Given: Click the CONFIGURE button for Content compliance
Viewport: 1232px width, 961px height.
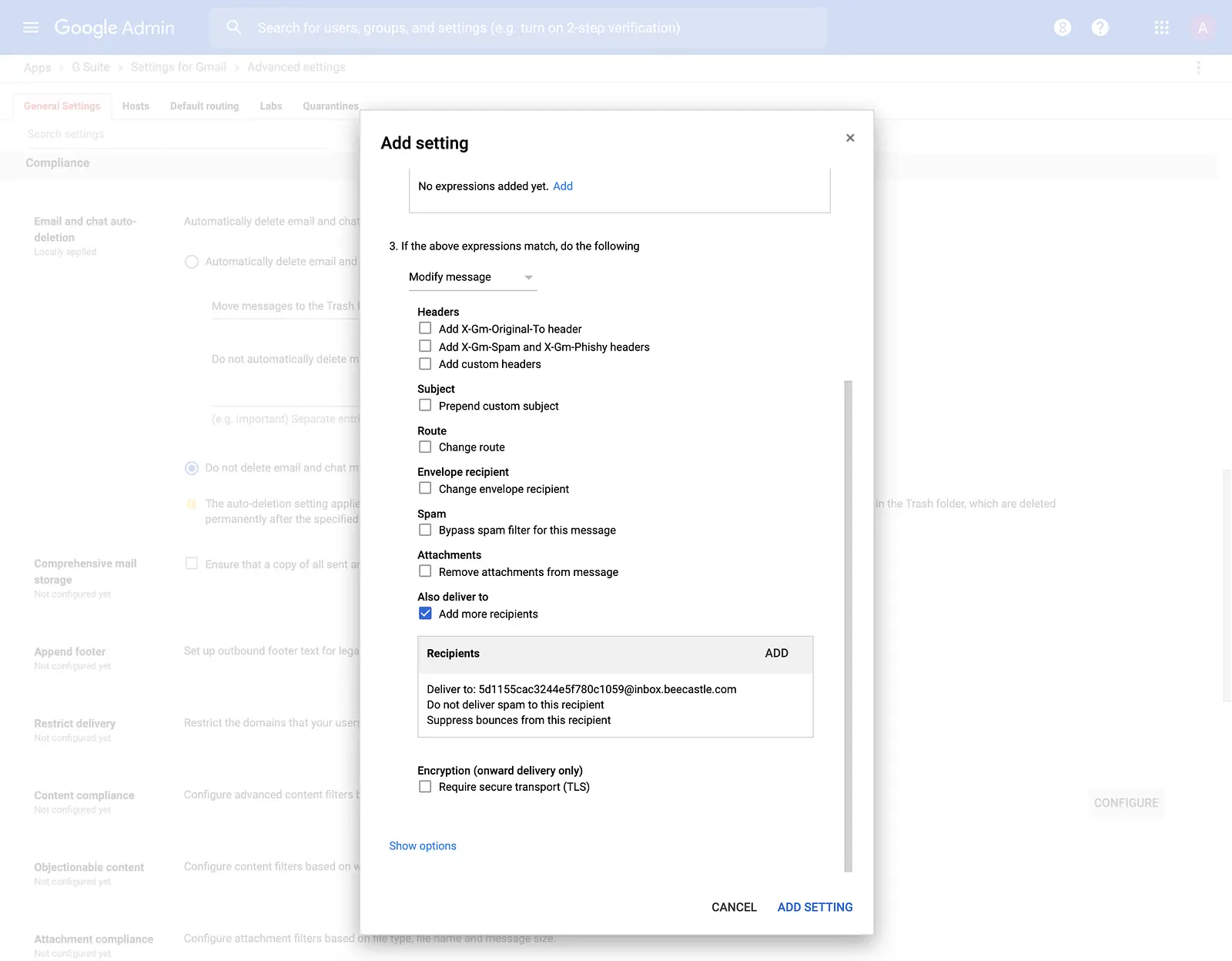Looking at the screenshot, I should [1126, 803].
